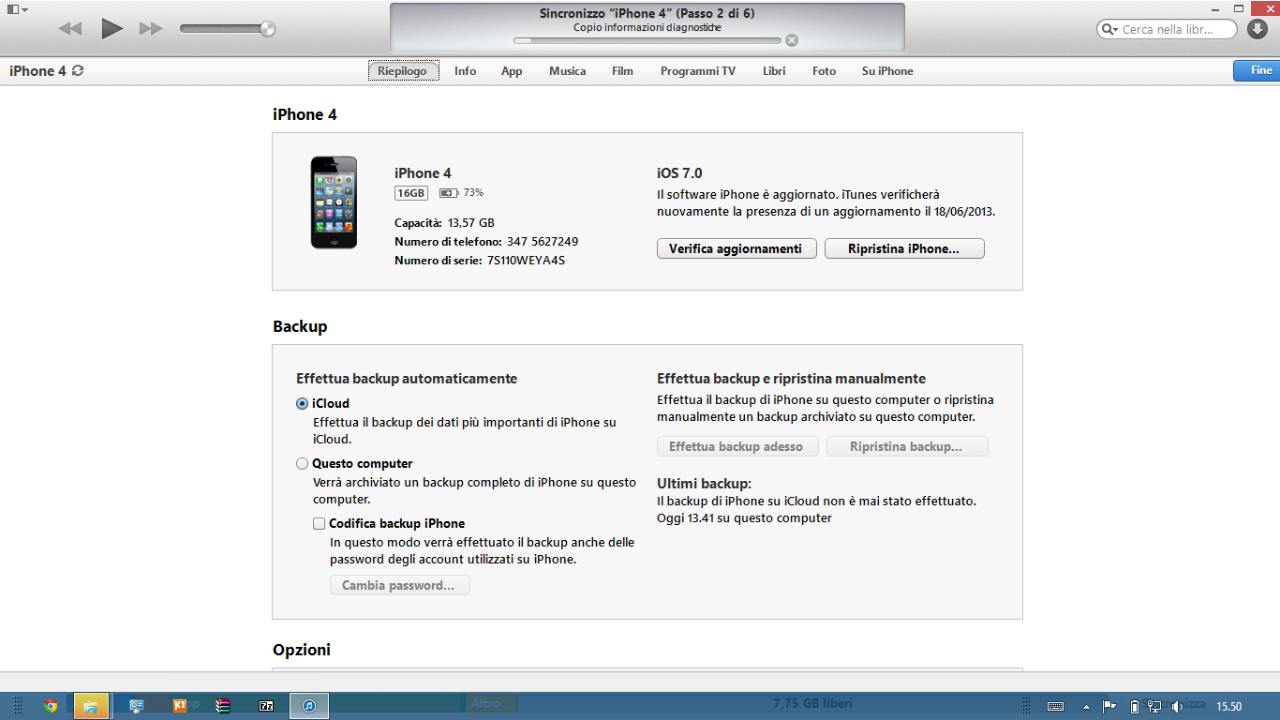1280x720 pixels.
Task: Select the iCloud backup radio button
Action: [x=302, y=404]
